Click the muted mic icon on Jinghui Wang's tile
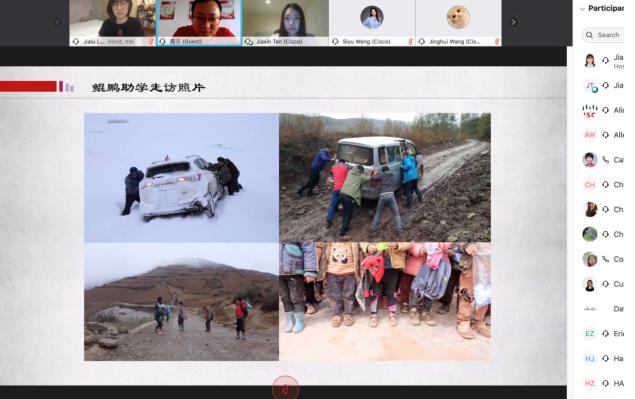Screen dimensions: 635x399 (497, 41)
